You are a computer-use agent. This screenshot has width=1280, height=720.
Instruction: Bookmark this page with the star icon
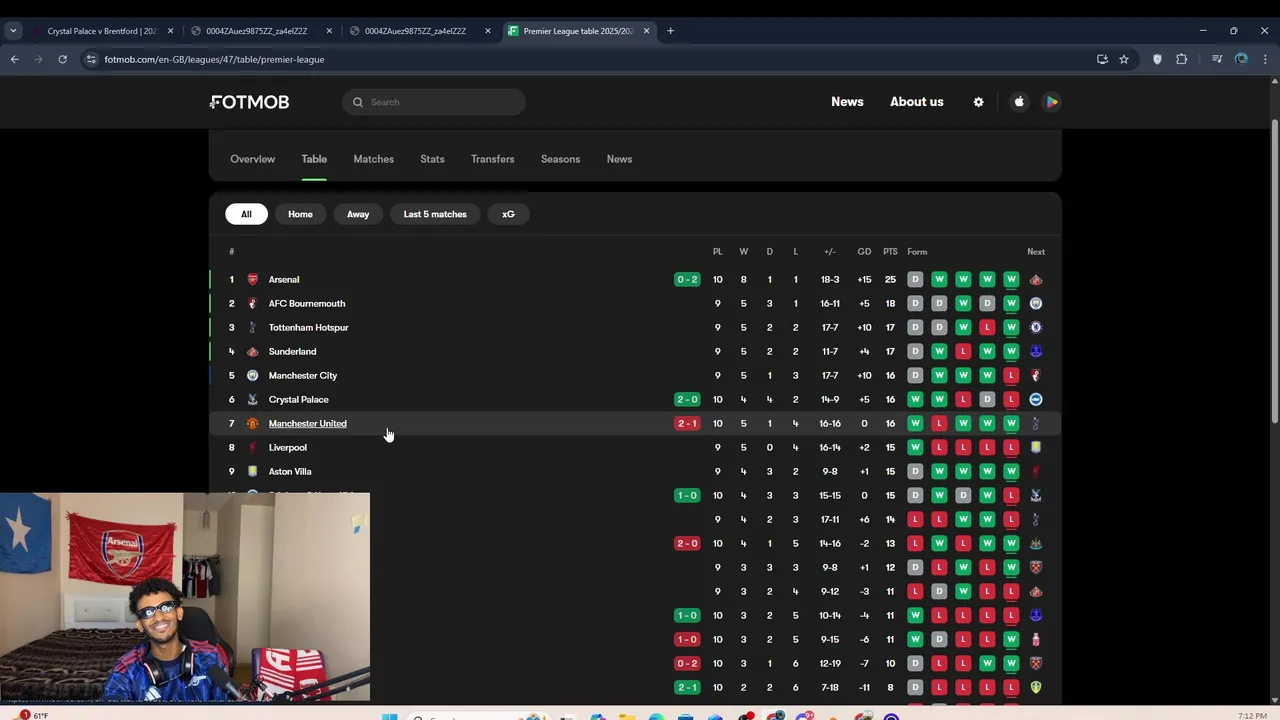(x=1124, y=59)
